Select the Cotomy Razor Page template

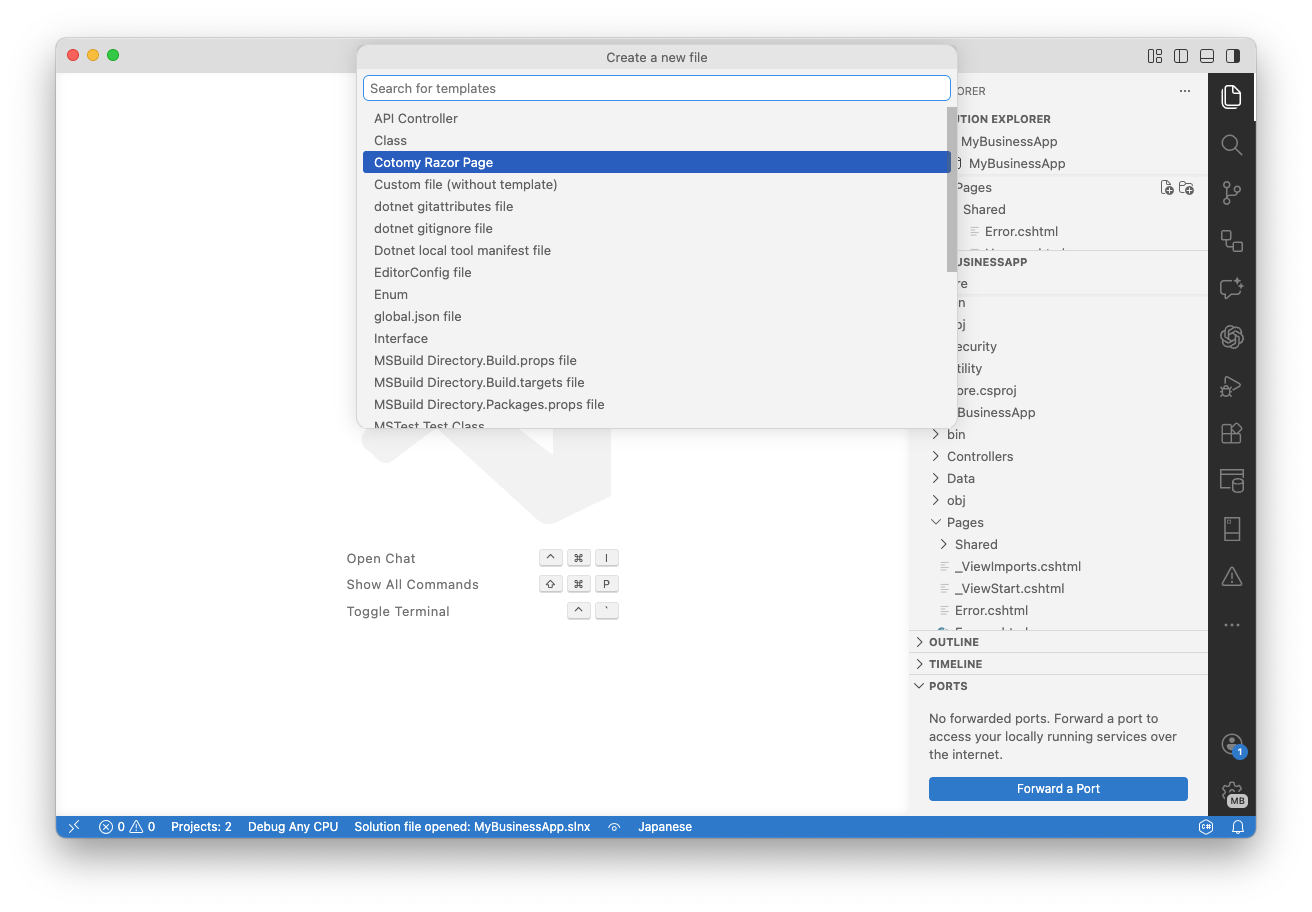click(x=657, y=162)
